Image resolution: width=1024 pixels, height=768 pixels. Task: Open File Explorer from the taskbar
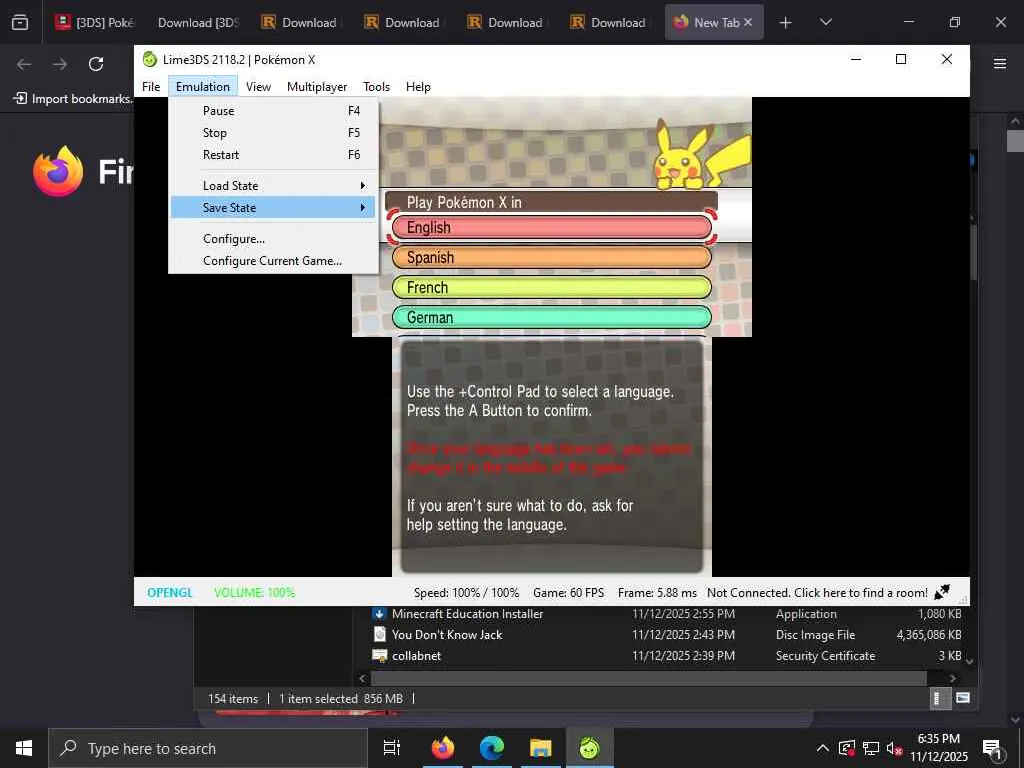pos(541,748)
